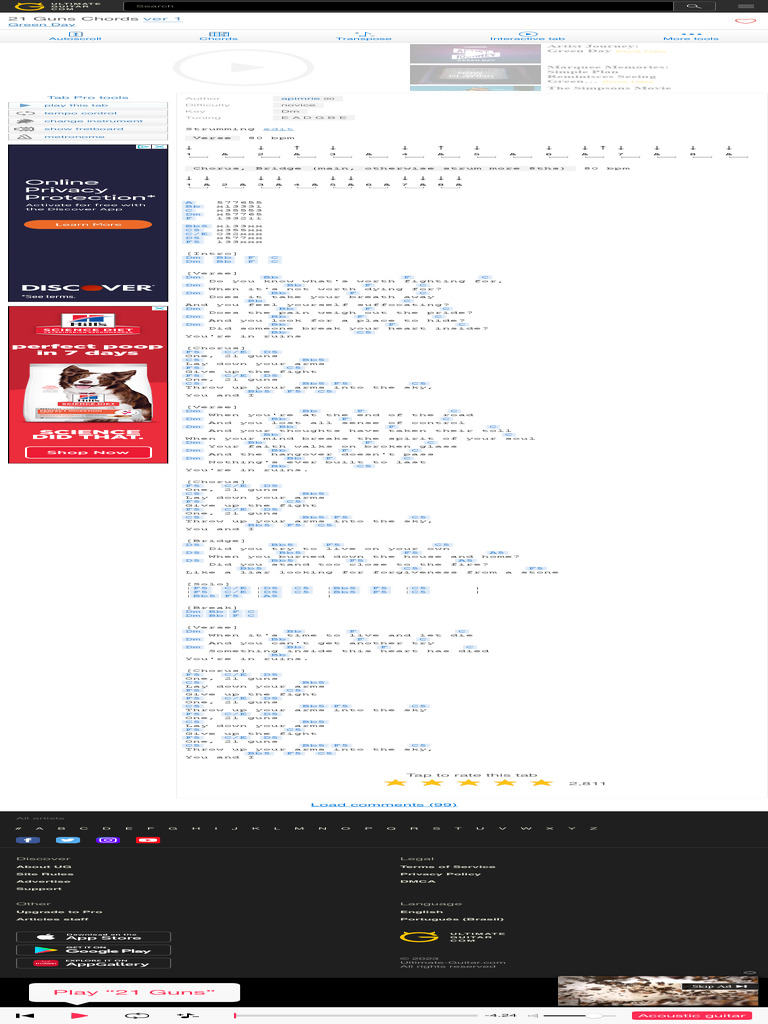Viewport: 768px width, 1024px height.
Task: Select letter M in All artists index
Action: coord(299,828)
